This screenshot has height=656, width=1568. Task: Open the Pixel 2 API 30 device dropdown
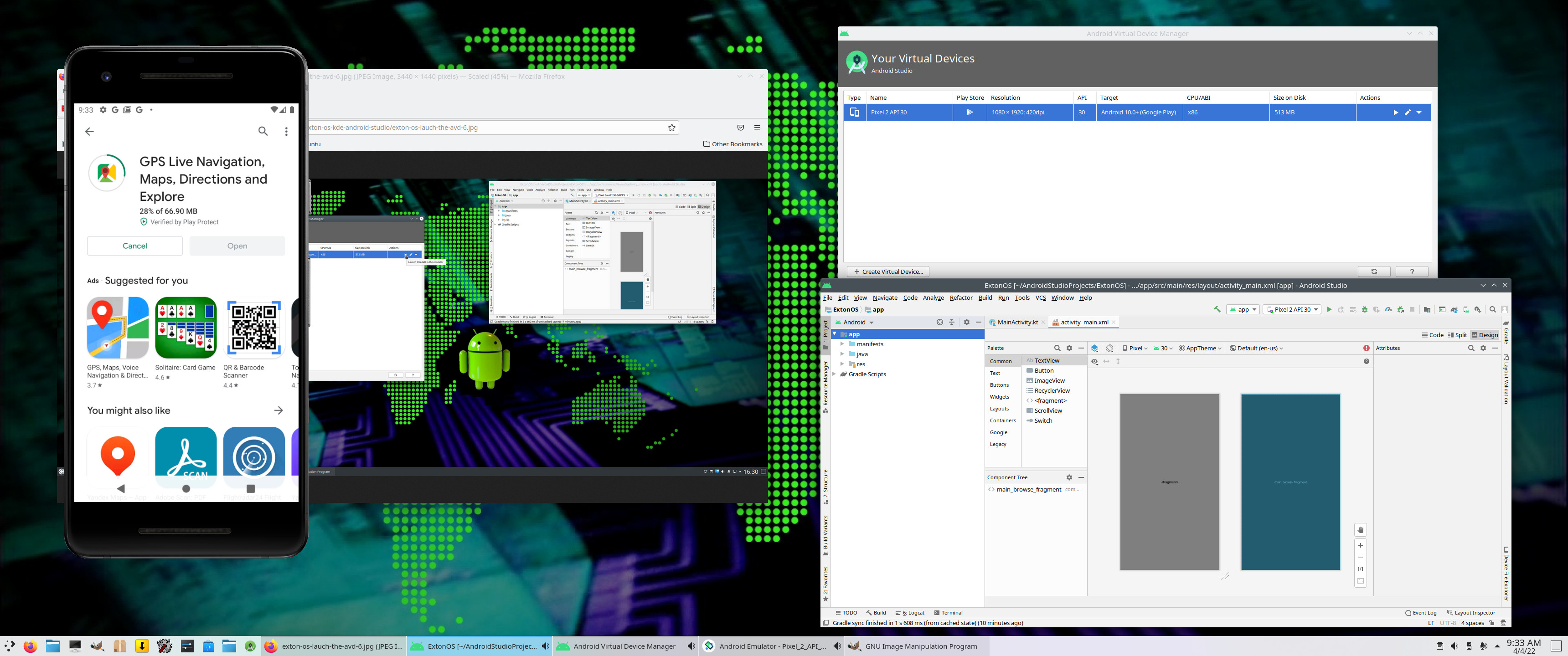pyautogui.click(x=1292, y=310)
